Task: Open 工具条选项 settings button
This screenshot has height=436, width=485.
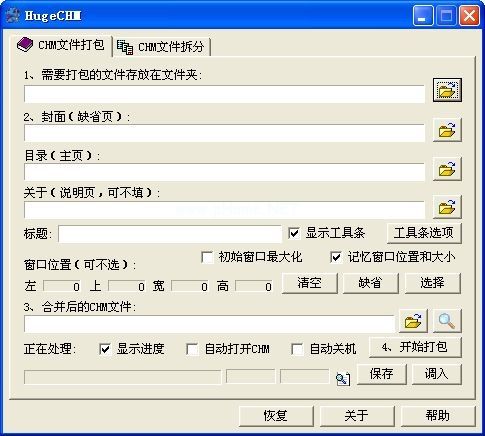Action: pos(424,233)
